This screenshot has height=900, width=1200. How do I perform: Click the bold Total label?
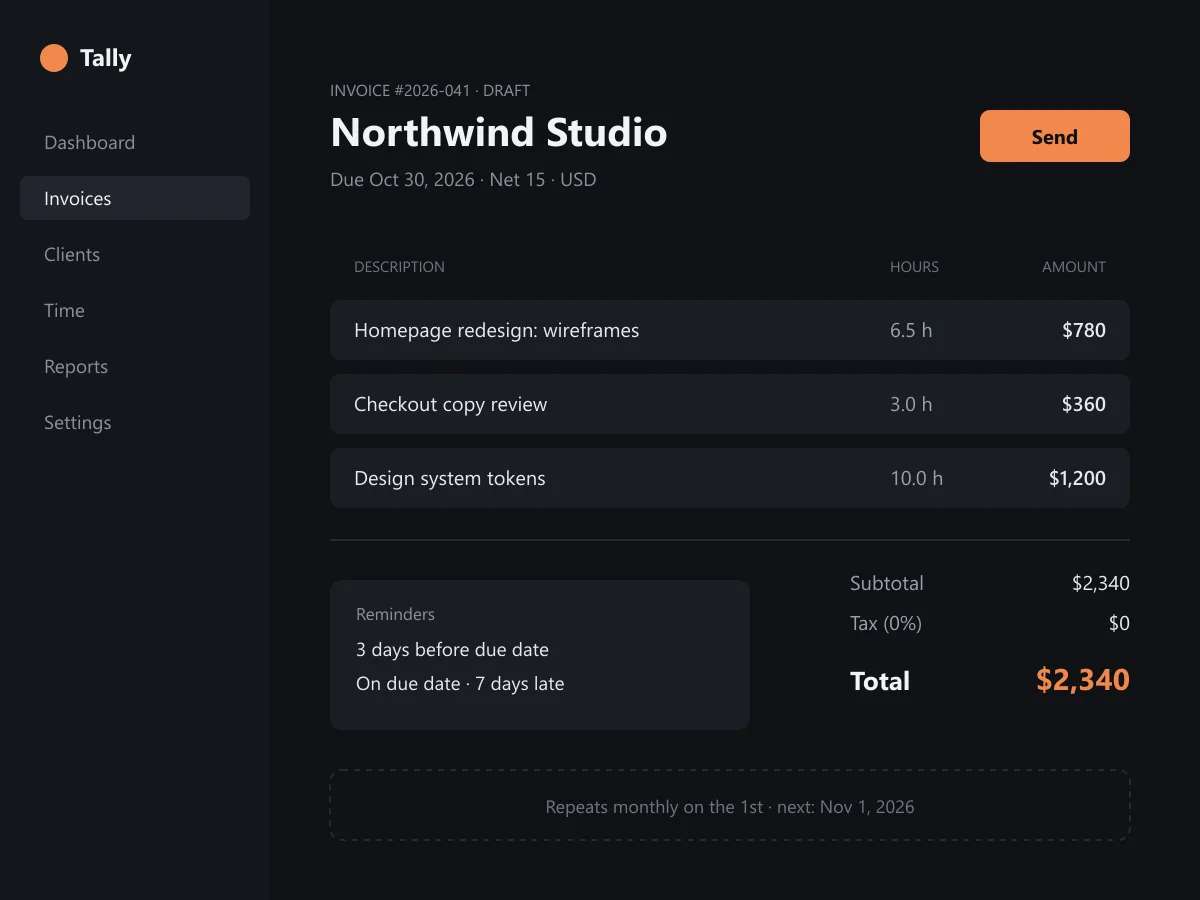click(x=880, y=681)
